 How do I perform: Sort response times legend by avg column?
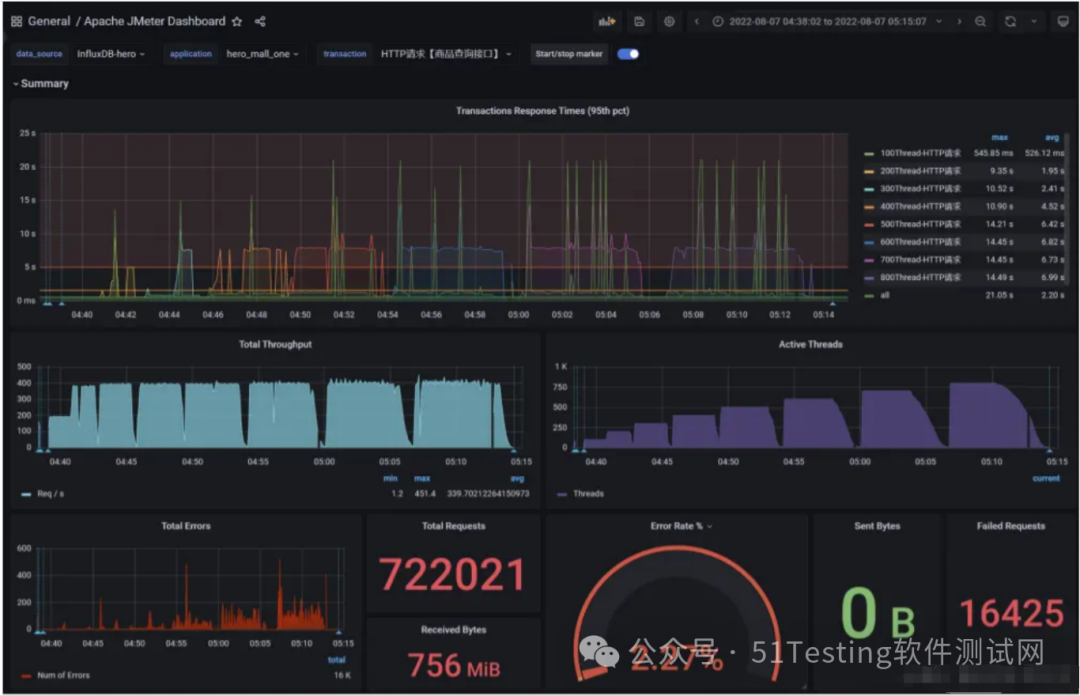coord(1052,138)
